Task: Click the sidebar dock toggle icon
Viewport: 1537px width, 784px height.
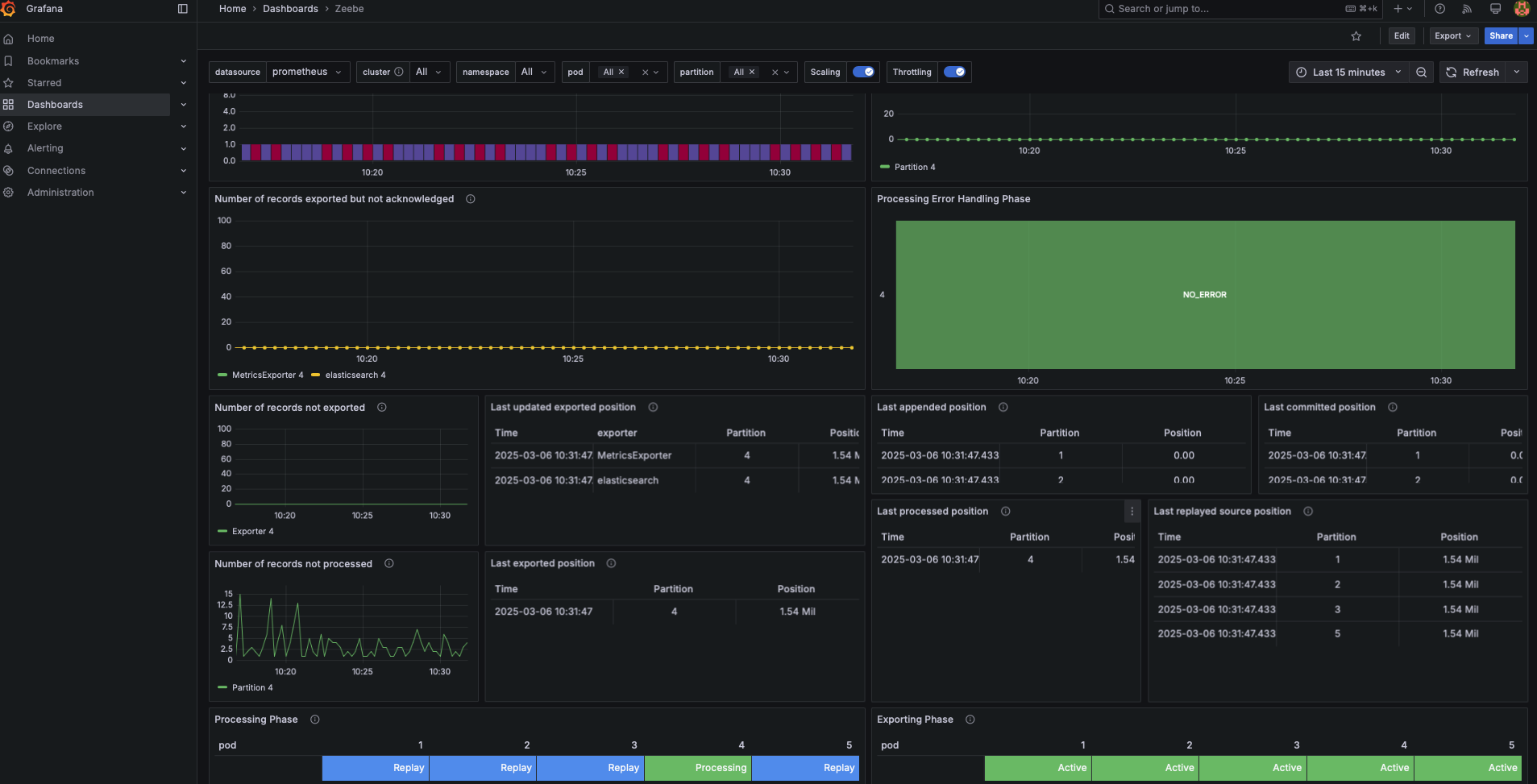Action: tap(182, 9)
